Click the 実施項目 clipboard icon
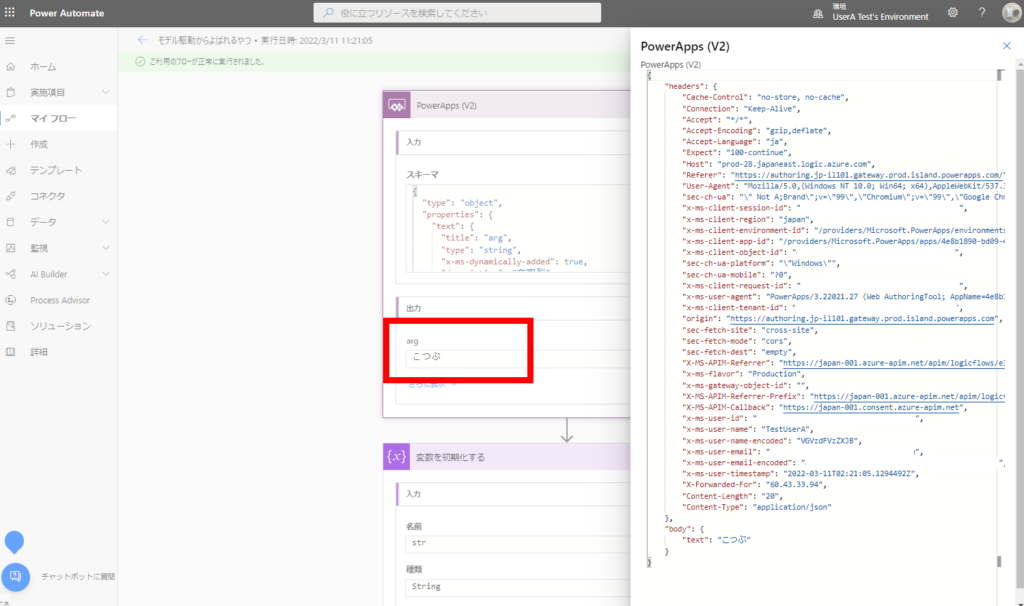The width and height of the screenshot is (1024, 606). [x=10, y=93]
